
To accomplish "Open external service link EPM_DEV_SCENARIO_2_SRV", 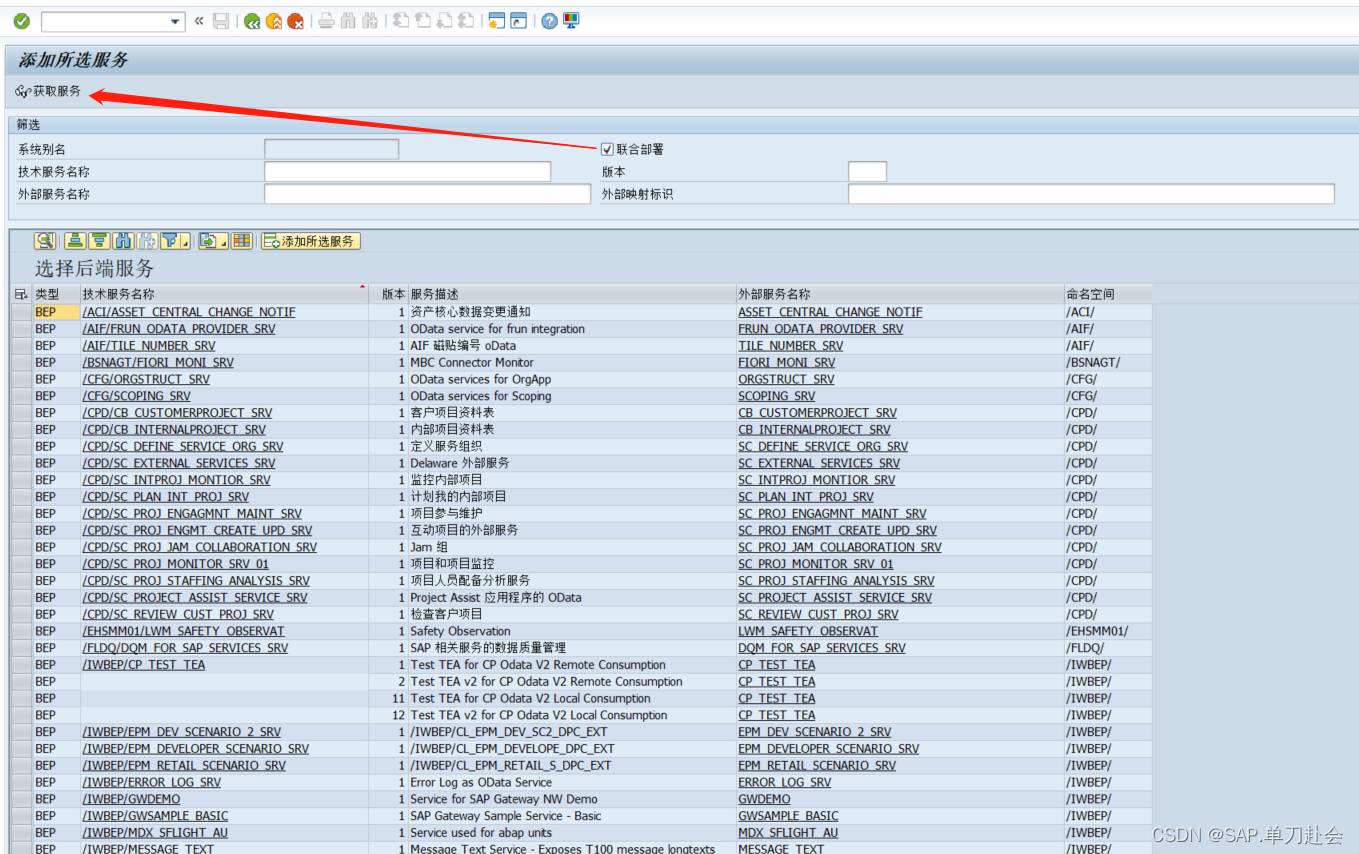I will click(x=815, y=732).
